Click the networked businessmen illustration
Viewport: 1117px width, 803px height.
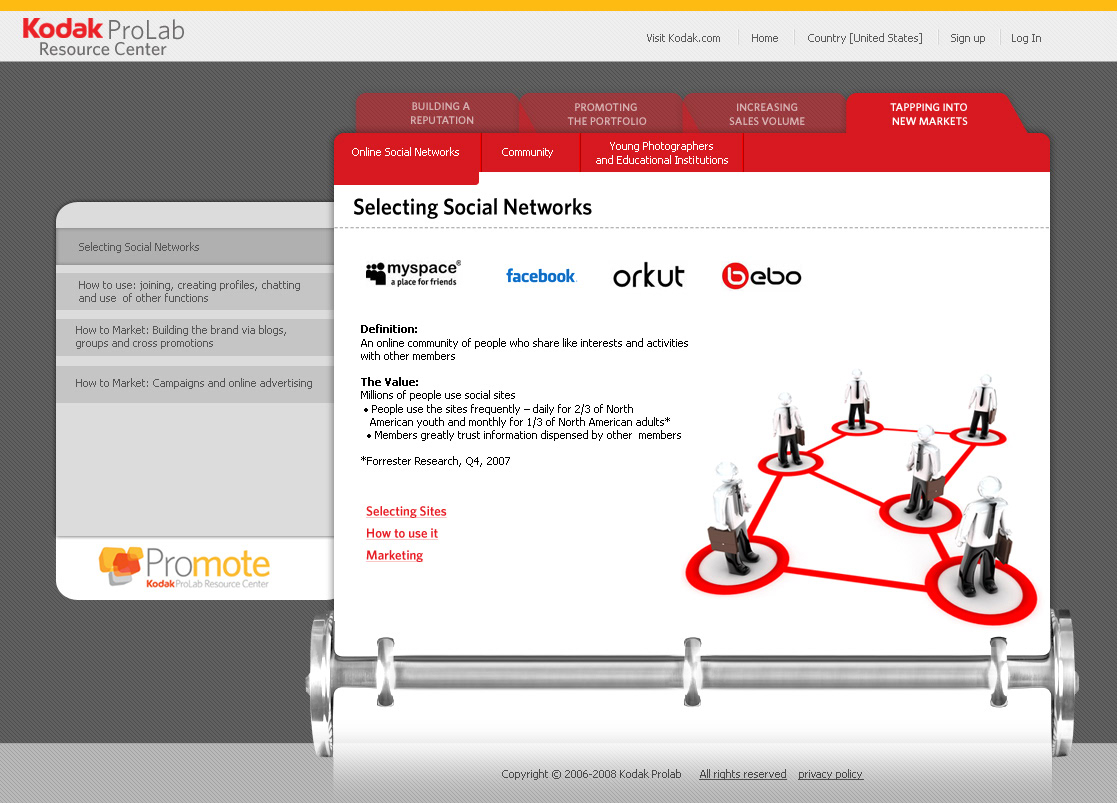point(862,497)
